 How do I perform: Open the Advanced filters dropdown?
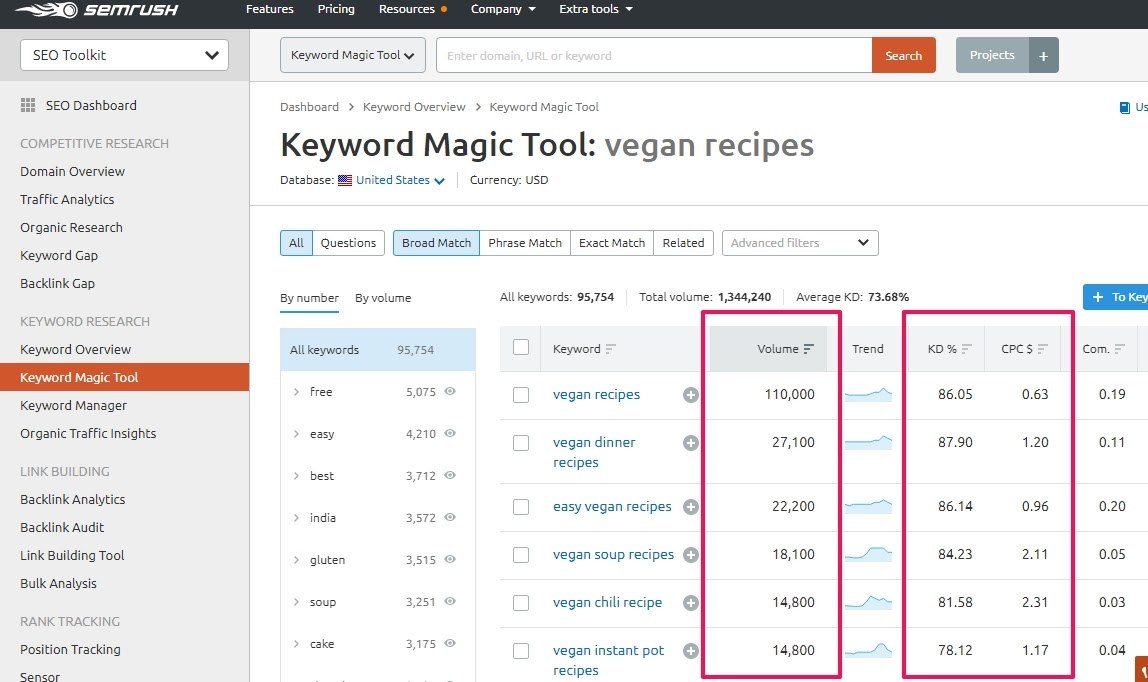800,243
